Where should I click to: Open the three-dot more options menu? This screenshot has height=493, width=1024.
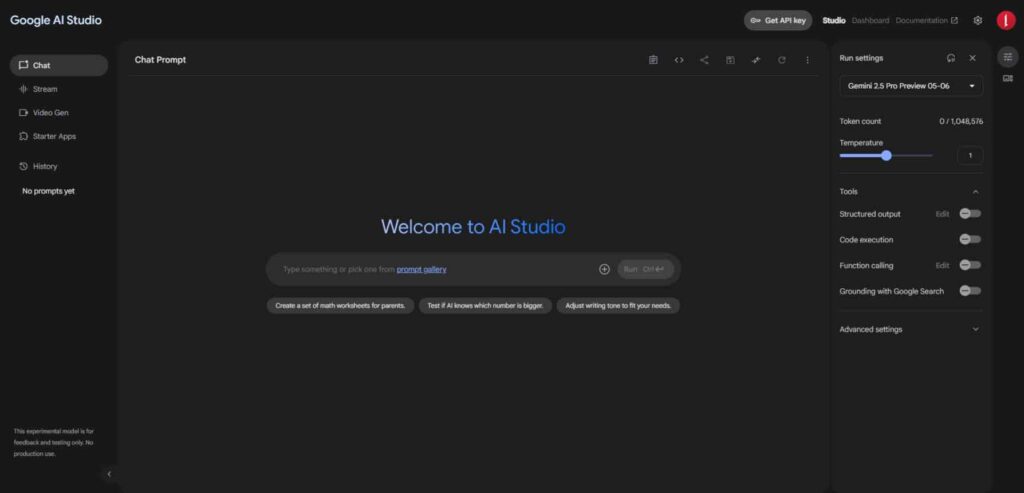[807, 60]
